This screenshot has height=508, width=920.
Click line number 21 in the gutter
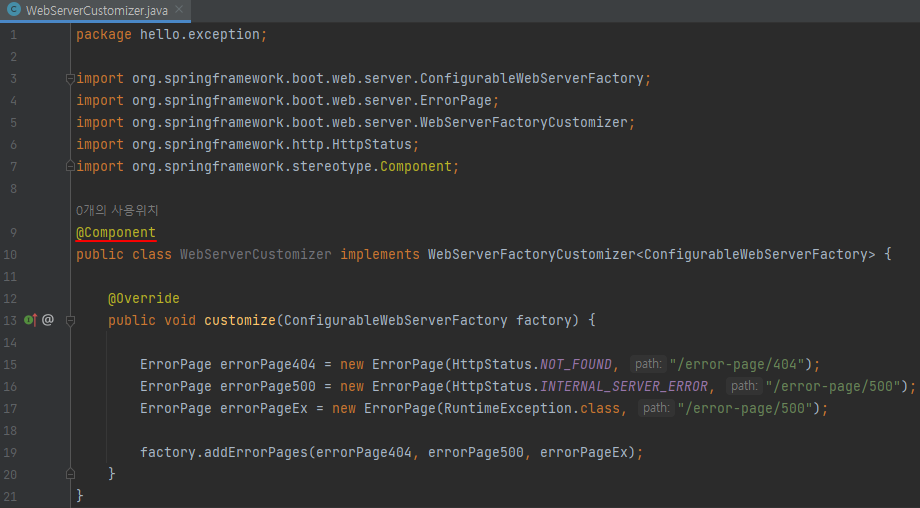click(10, 496)
